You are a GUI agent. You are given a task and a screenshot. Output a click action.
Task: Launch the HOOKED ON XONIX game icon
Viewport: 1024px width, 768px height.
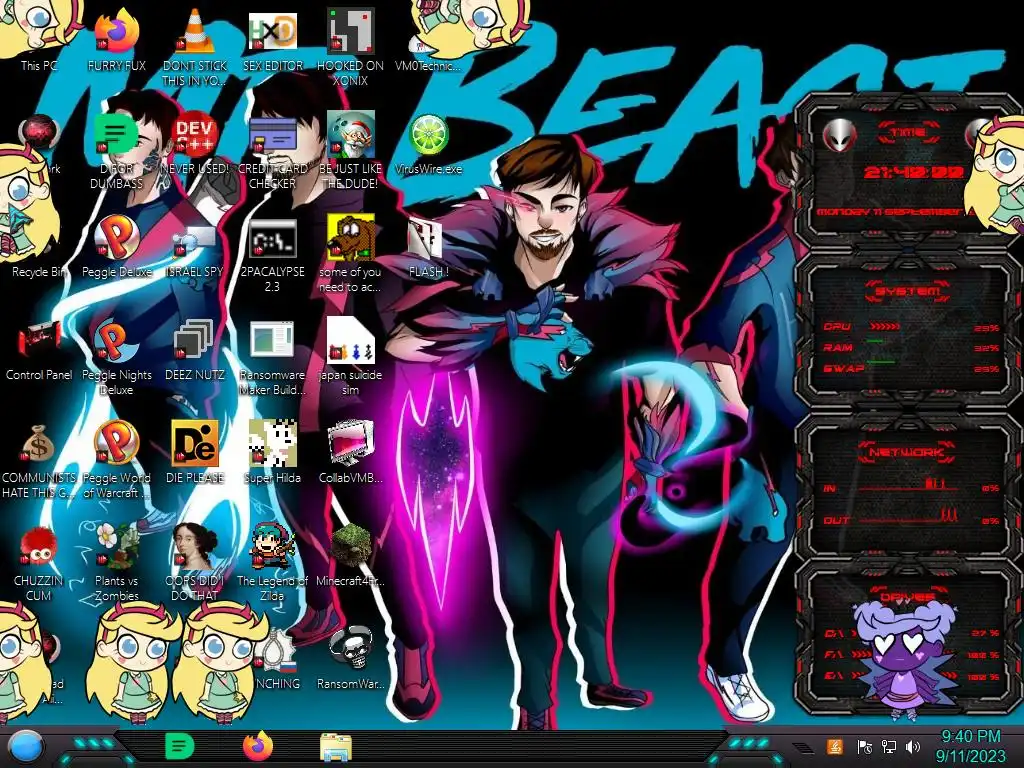pos(351,46)
